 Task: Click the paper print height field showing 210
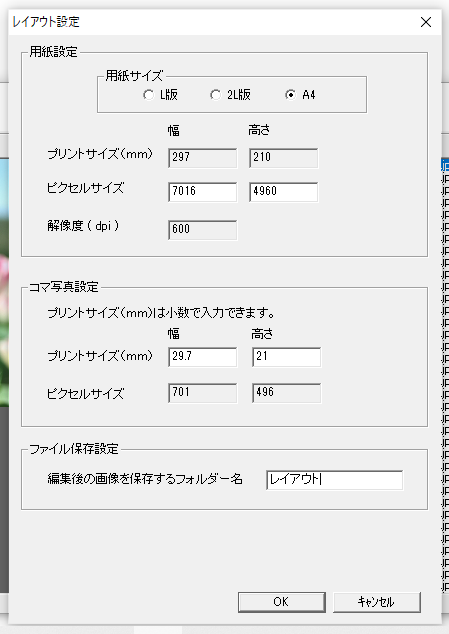pyautogui.click(x=284, y=158)
